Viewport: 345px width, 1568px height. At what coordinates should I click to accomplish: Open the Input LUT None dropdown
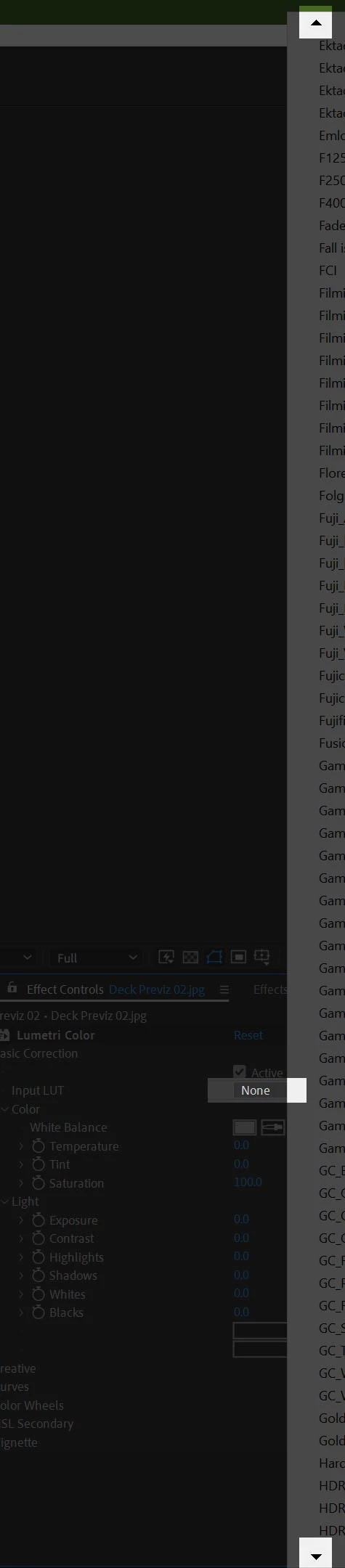click(x=257, y=1090)
